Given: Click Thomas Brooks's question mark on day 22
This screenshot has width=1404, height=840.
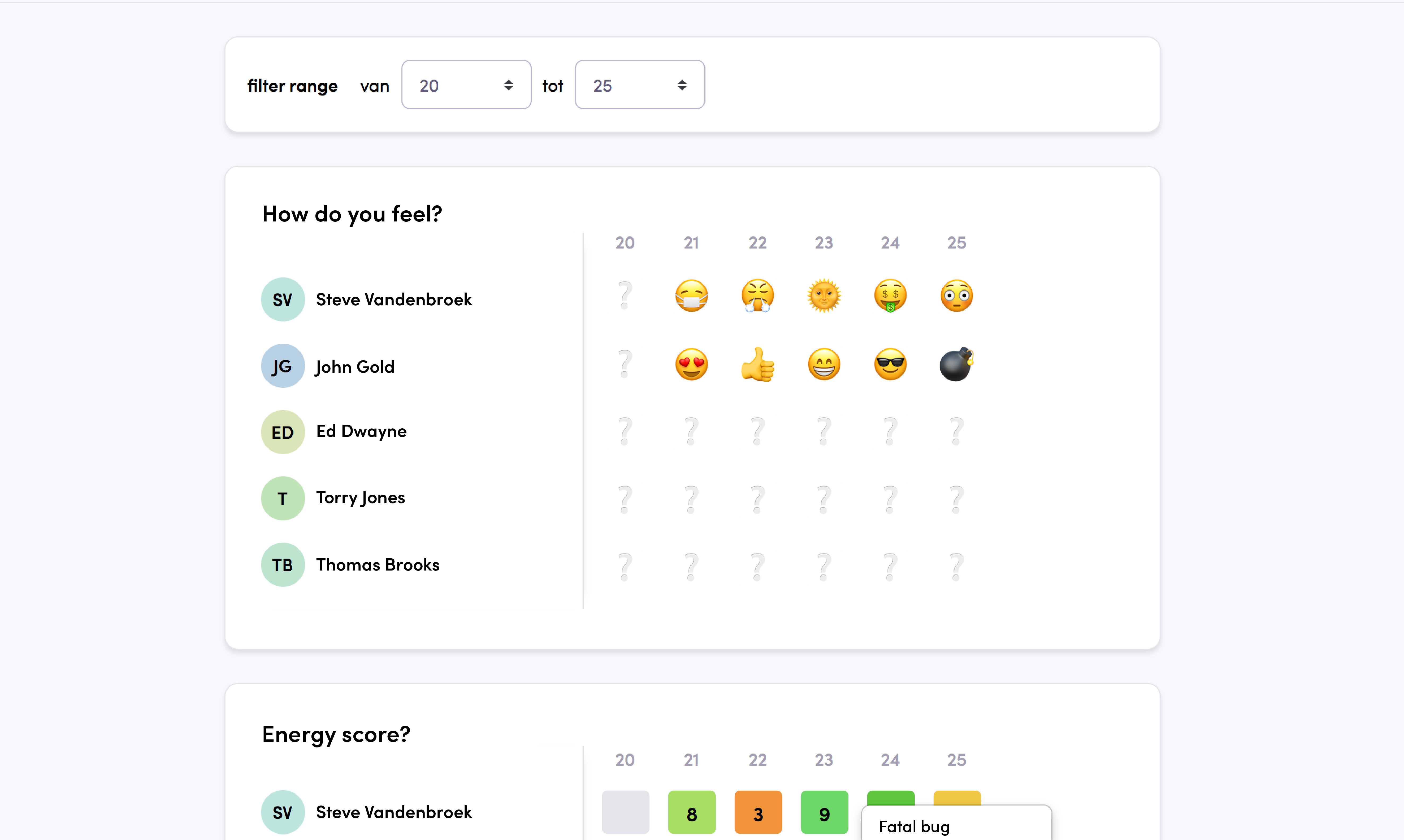Looking at the screenshot, I should [757, 567].
